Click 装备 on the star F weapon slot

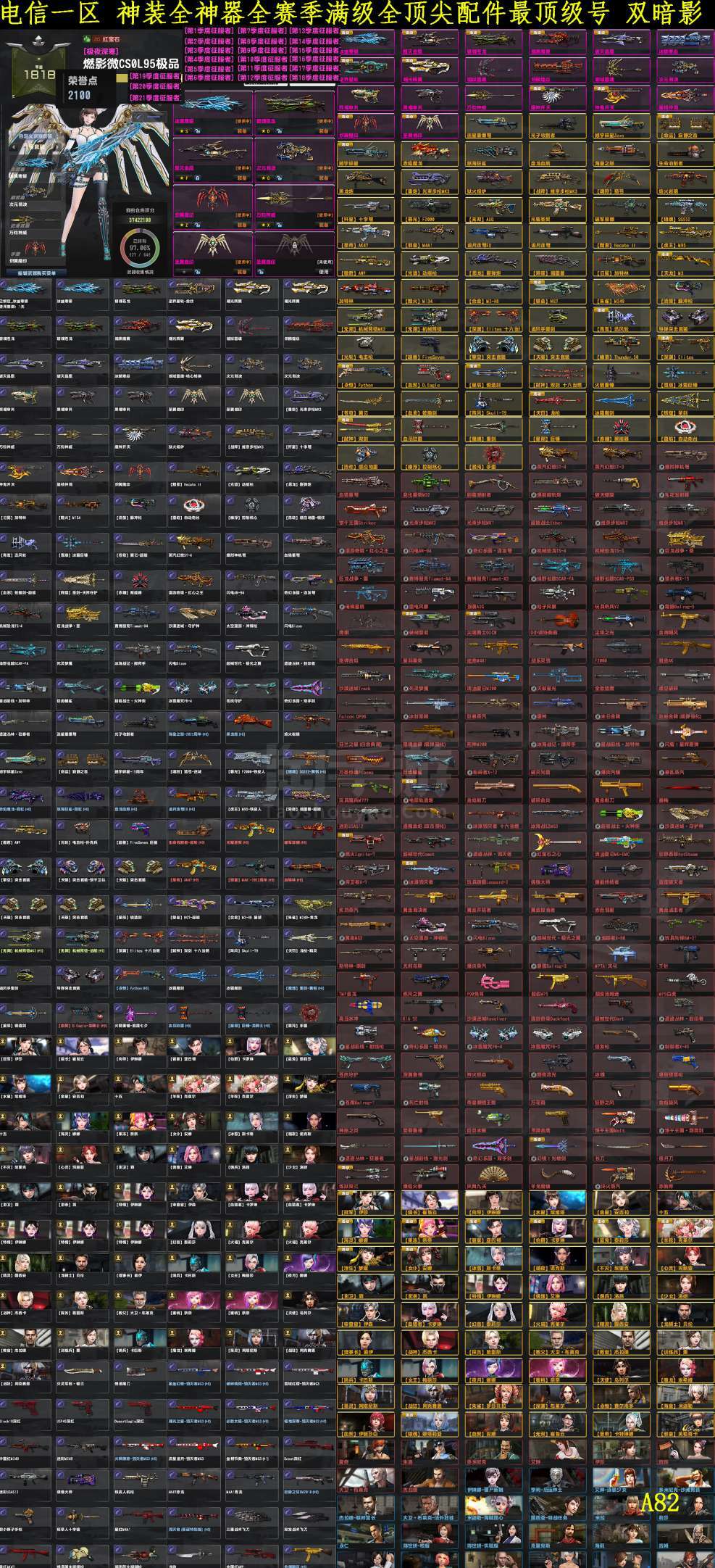(242, 178)
